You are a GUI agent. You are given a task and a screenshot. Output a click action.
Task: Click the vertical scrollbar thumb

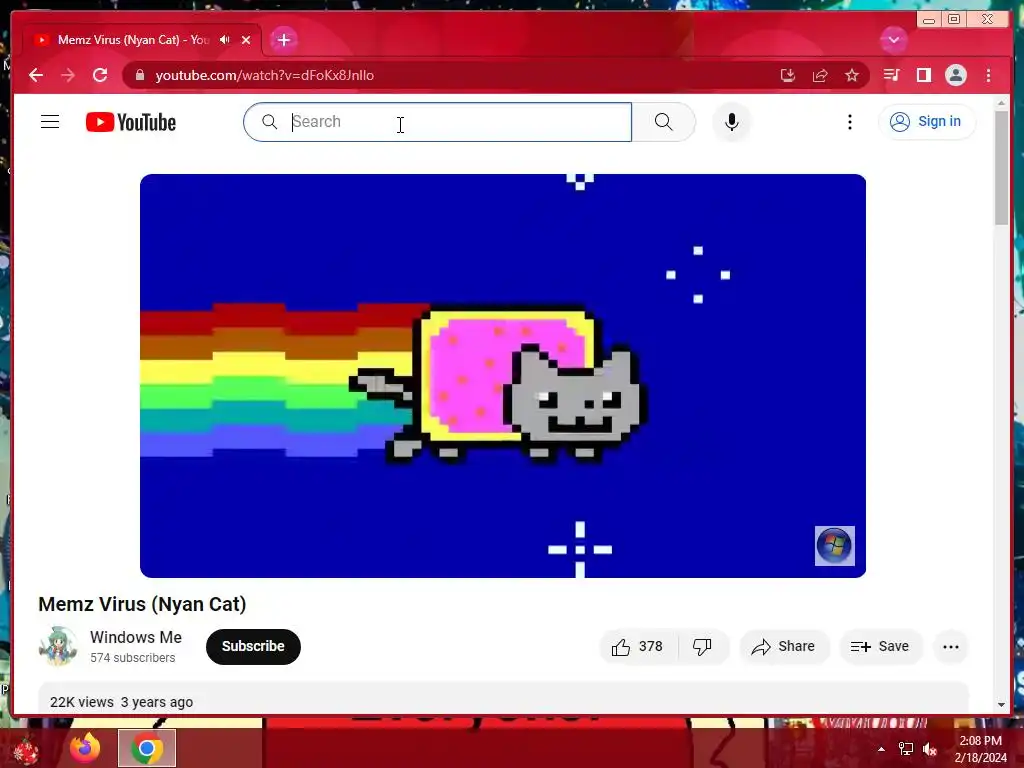1001,168
